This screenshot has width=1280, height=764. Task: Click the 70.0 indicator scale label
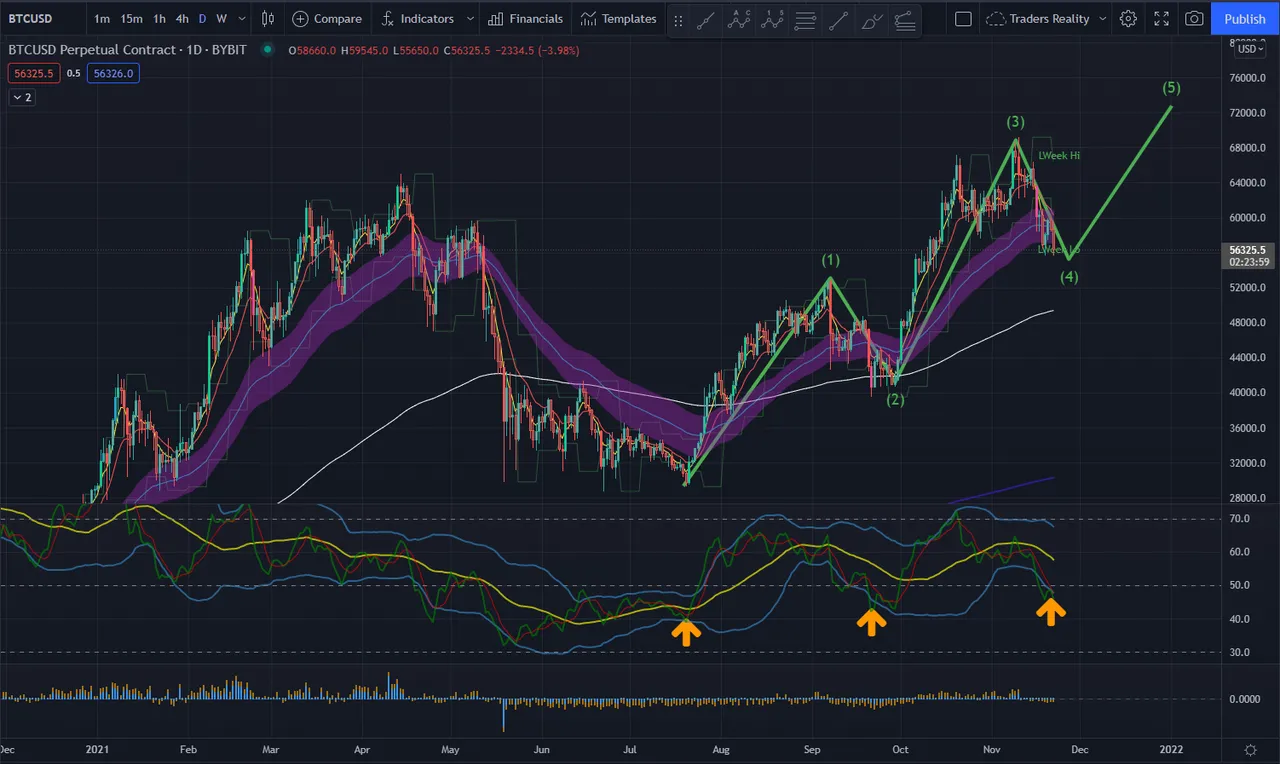(x=1241, y=518)
